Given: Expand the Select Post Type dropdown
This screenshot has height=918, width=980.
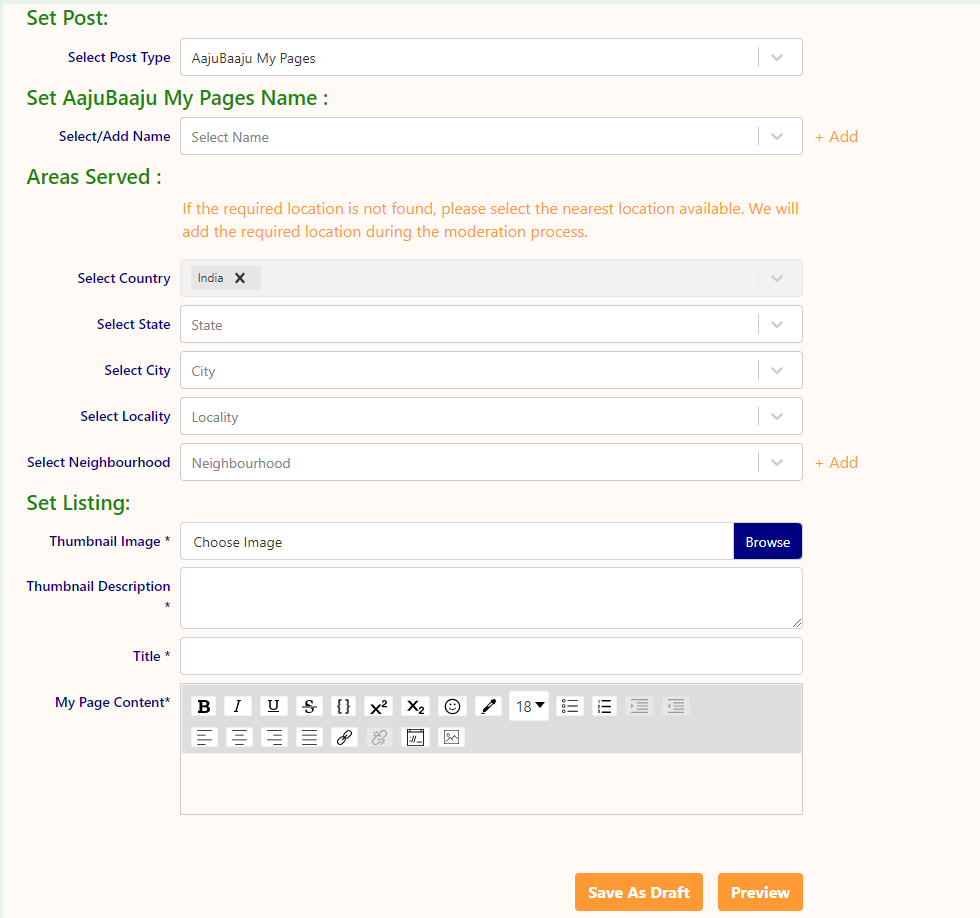Looking at the screenshot, I should [777, 58].
